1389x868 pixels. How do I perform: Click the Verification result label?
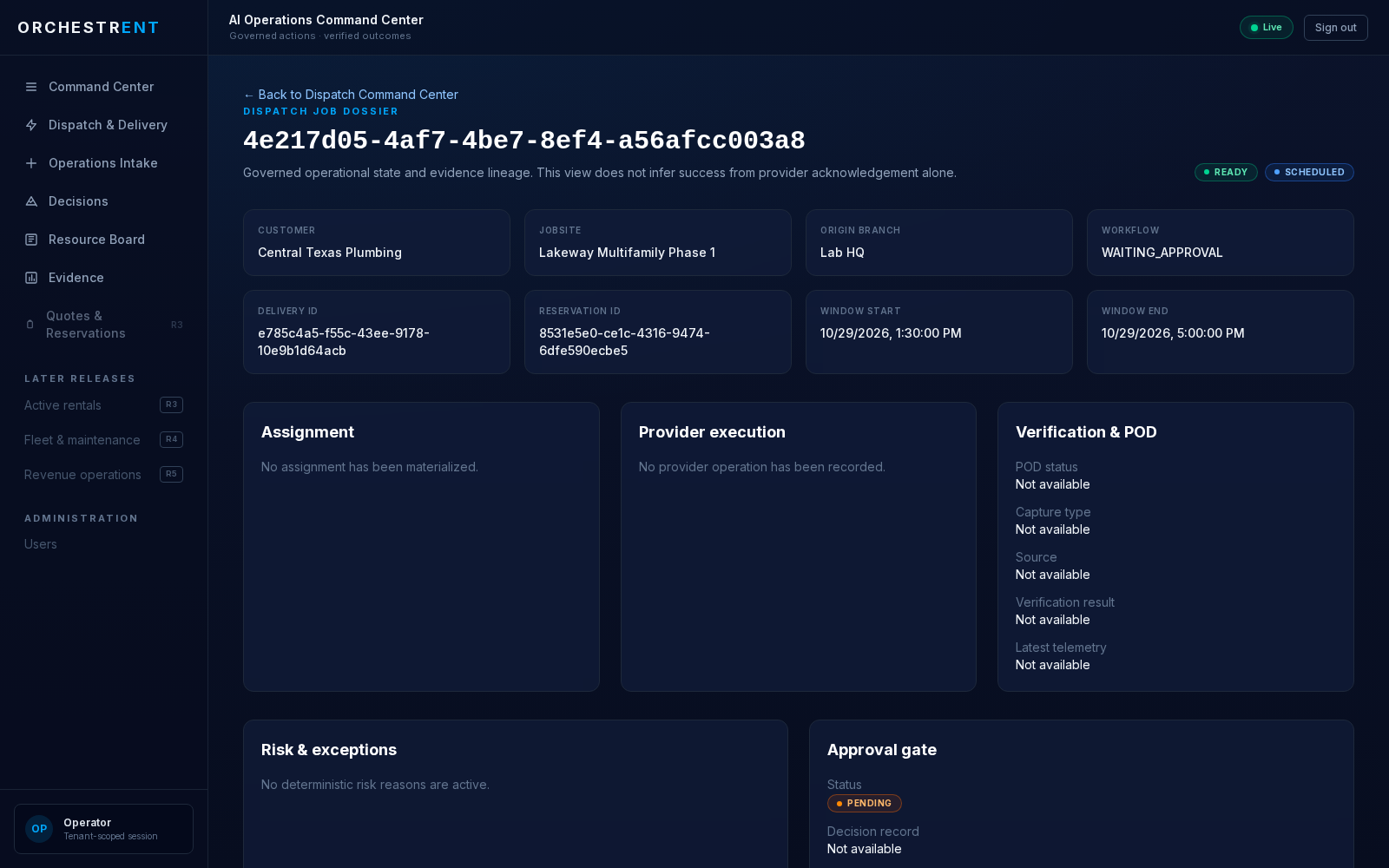click(1064, 602)
